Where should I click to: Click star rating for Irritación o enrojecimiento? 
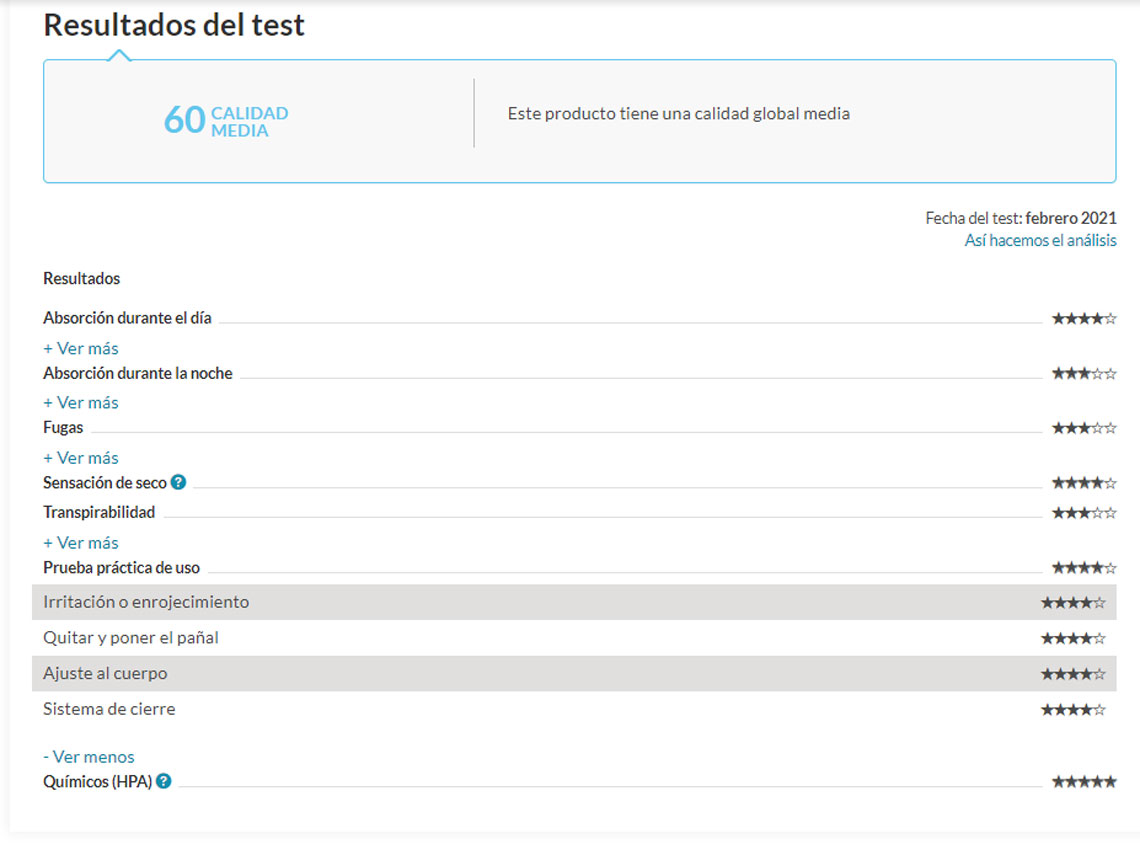(1073, 603)
